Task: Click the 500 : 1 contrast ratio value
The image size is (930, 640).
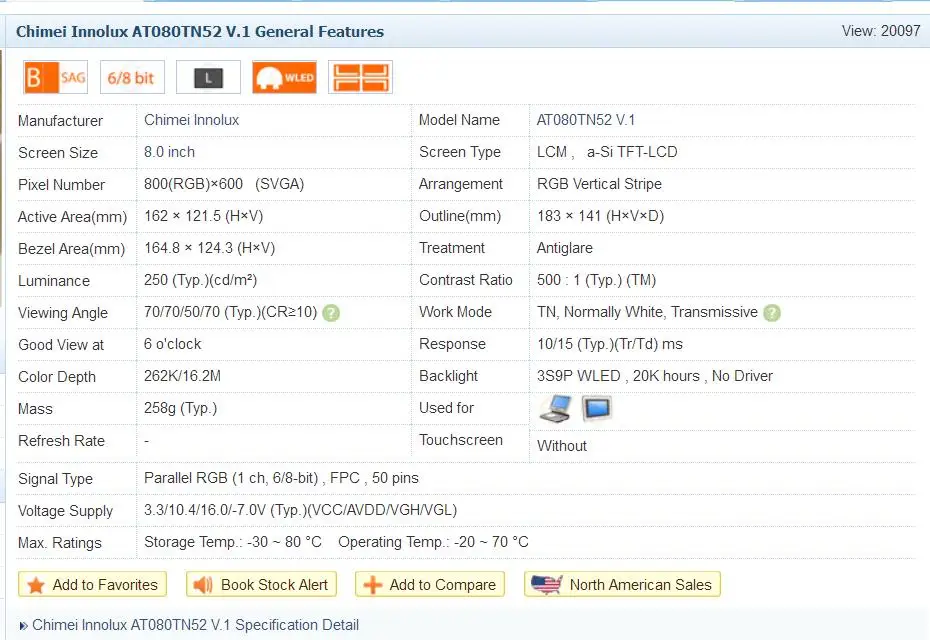Action: click(x=596, y=280)
